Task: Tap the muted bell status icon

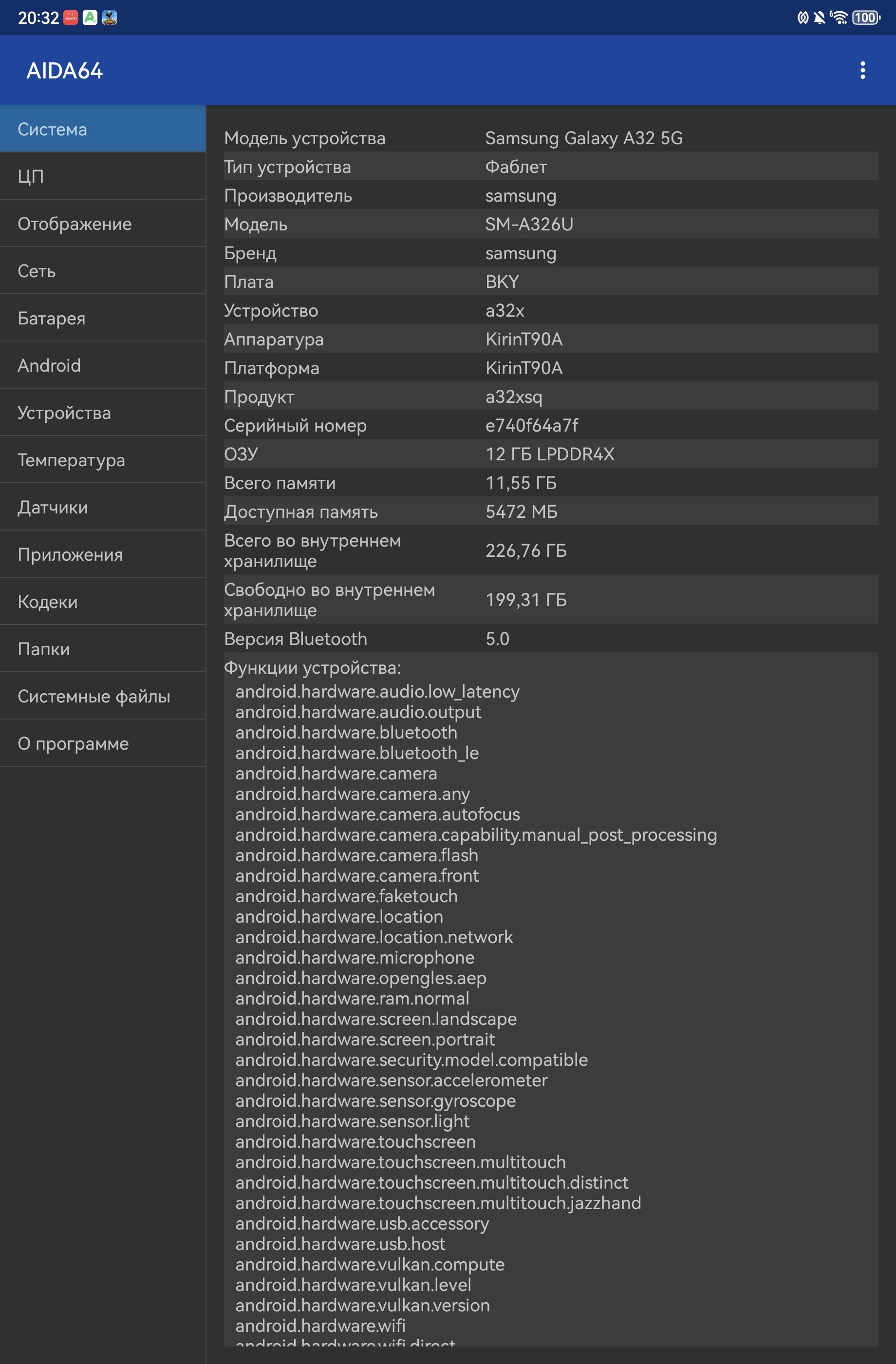Action: pos(819,18)
